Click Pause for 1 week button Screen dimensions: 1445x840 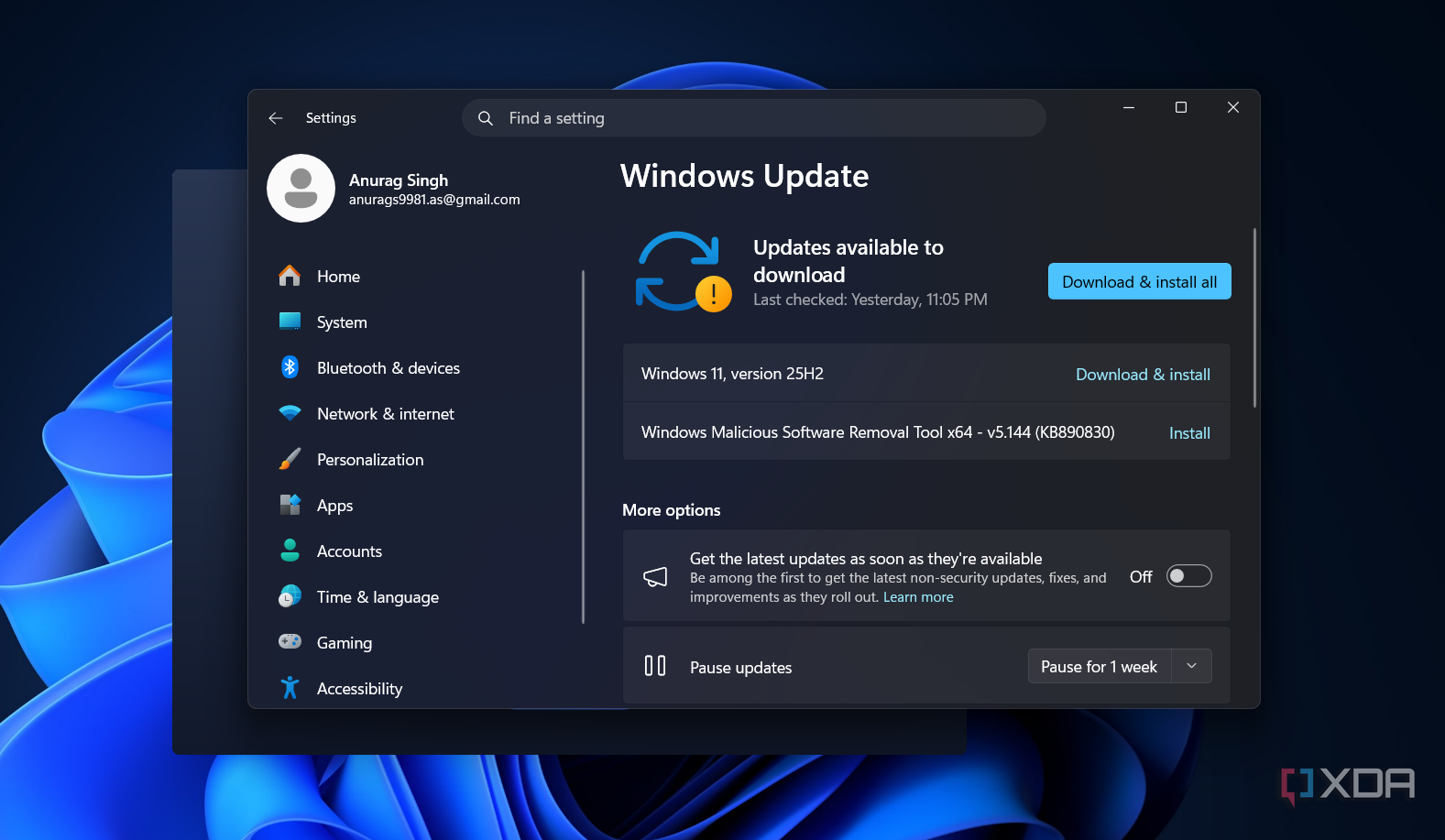pyautogui.click(x=1100, y=666)
